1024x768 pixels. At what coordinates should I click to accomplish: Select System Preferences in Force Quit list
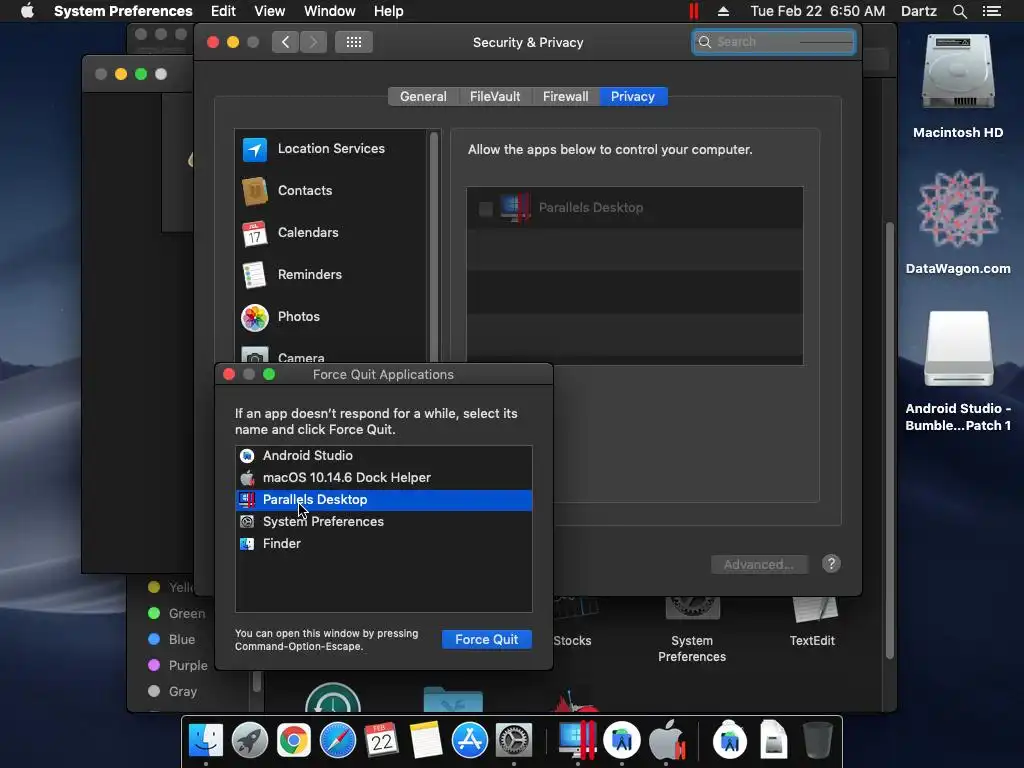point(384,522)
